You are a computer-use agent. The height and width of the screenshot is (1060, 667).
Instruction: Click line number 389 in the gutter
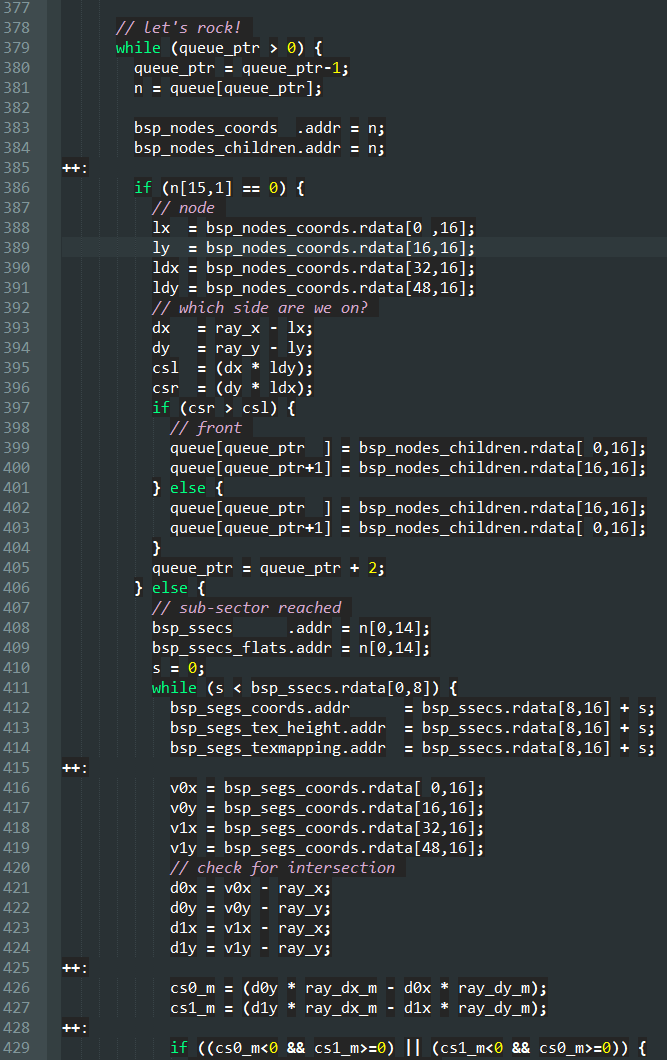pos(17,247)
